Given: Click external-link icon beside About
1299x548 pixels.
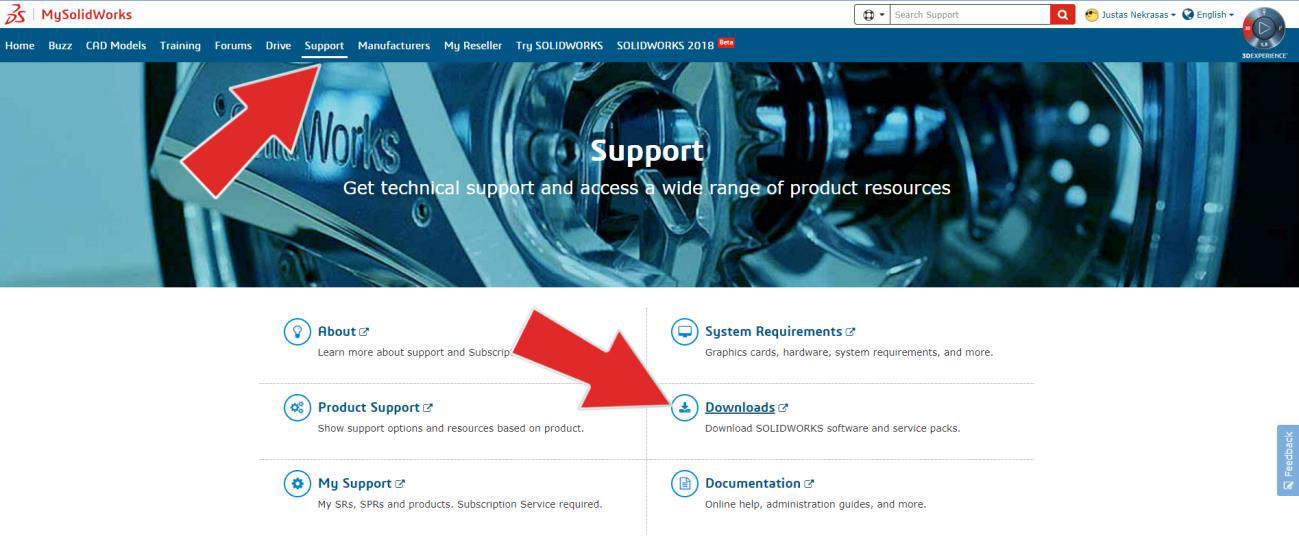Looking at the screenshot, I should pos(364,332).
